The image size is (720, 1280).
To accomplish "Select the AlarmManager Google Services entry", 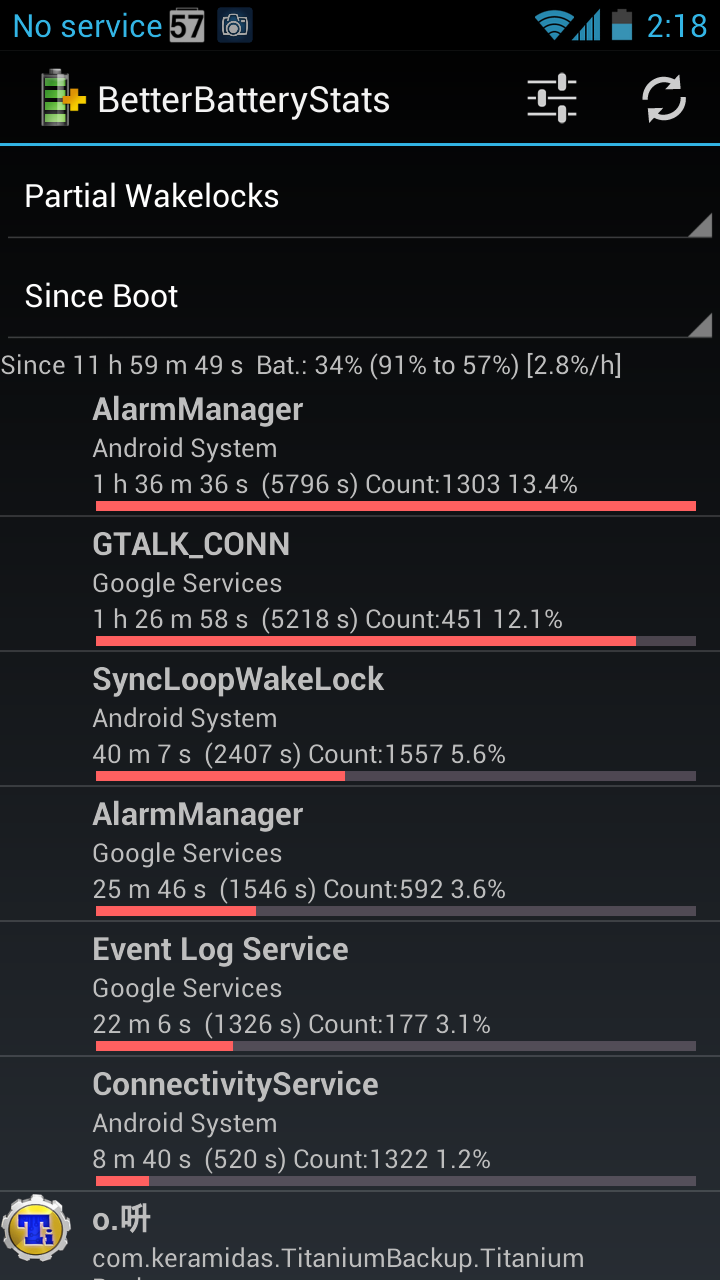I will [360, 854].
